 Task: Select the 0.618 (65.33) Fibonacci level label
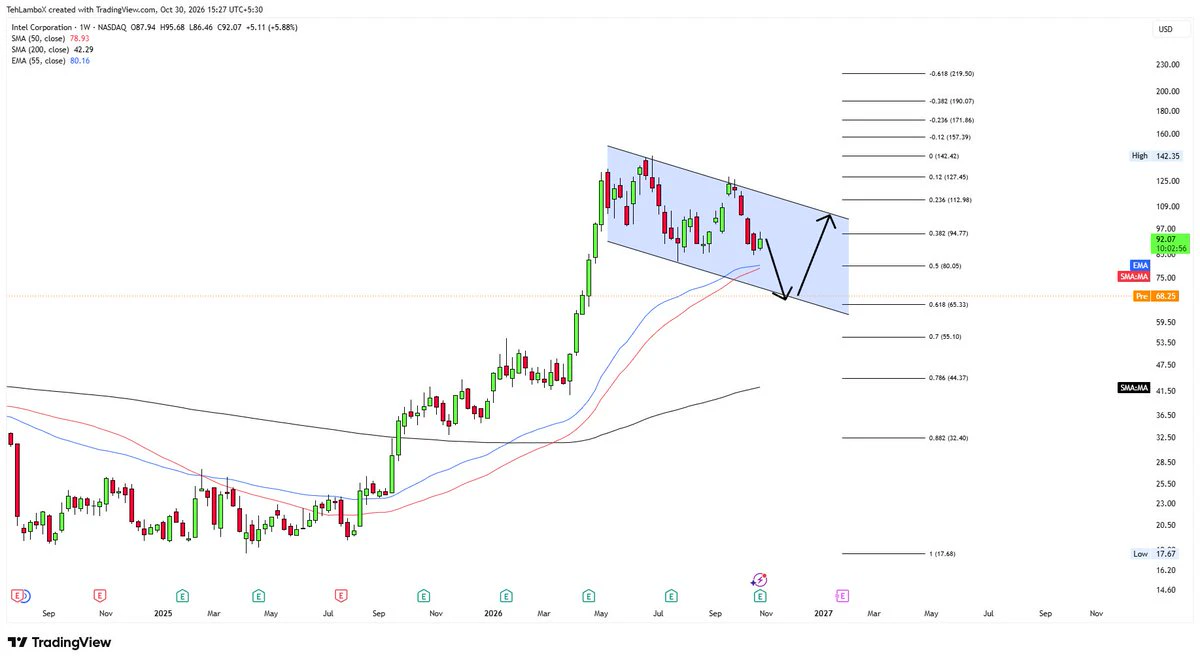[950, 304]
